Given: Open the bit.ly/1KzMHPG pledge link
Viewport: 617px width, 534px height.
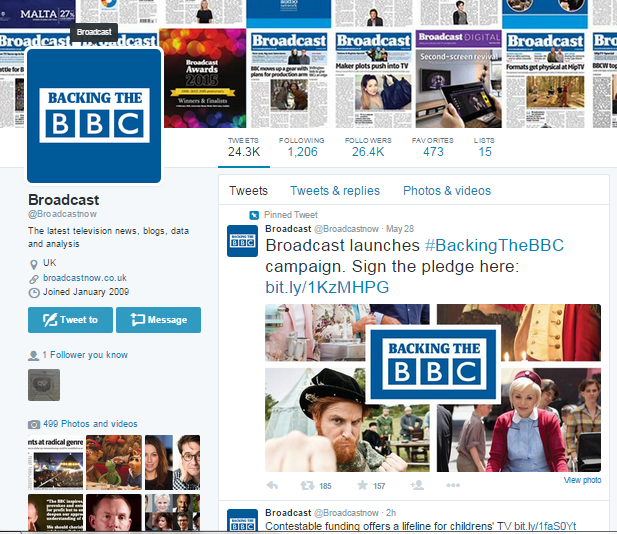Looking at the screenshot, I should [327, 288].
